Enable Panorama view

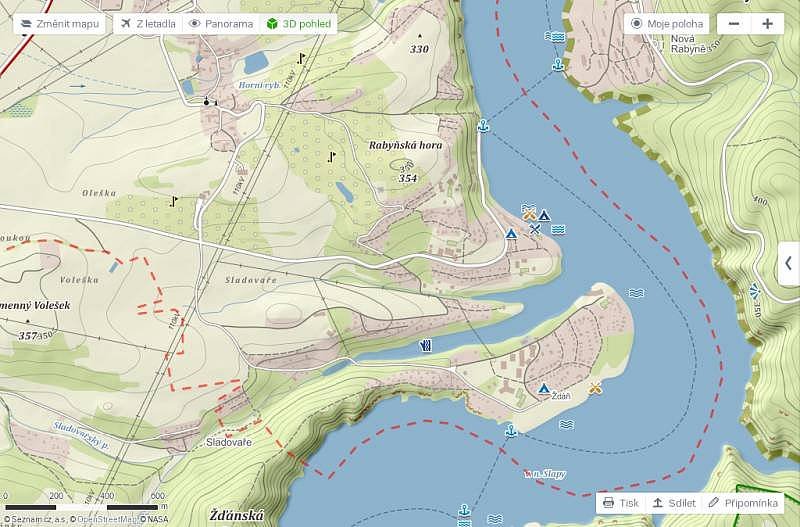[x=221, y=24]
